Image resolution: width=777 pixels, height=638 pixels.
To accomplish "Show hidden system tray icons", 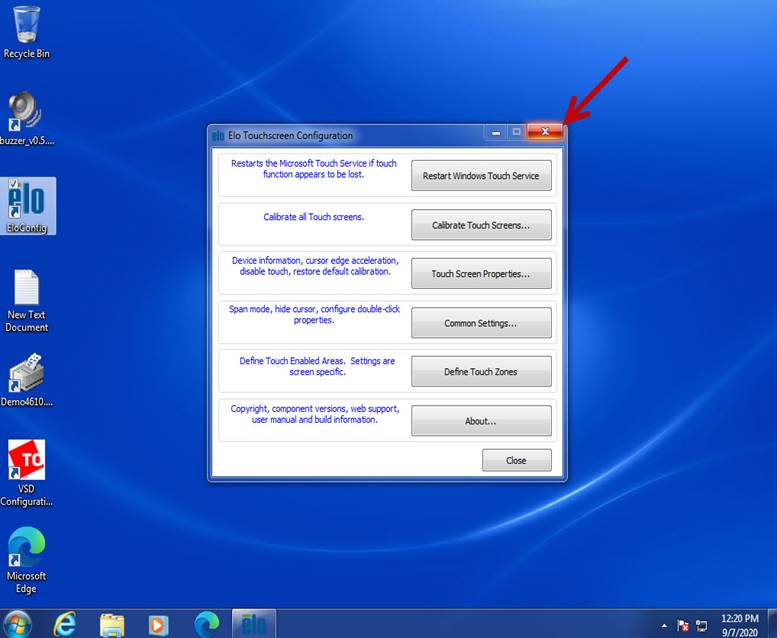I will 665,624.
